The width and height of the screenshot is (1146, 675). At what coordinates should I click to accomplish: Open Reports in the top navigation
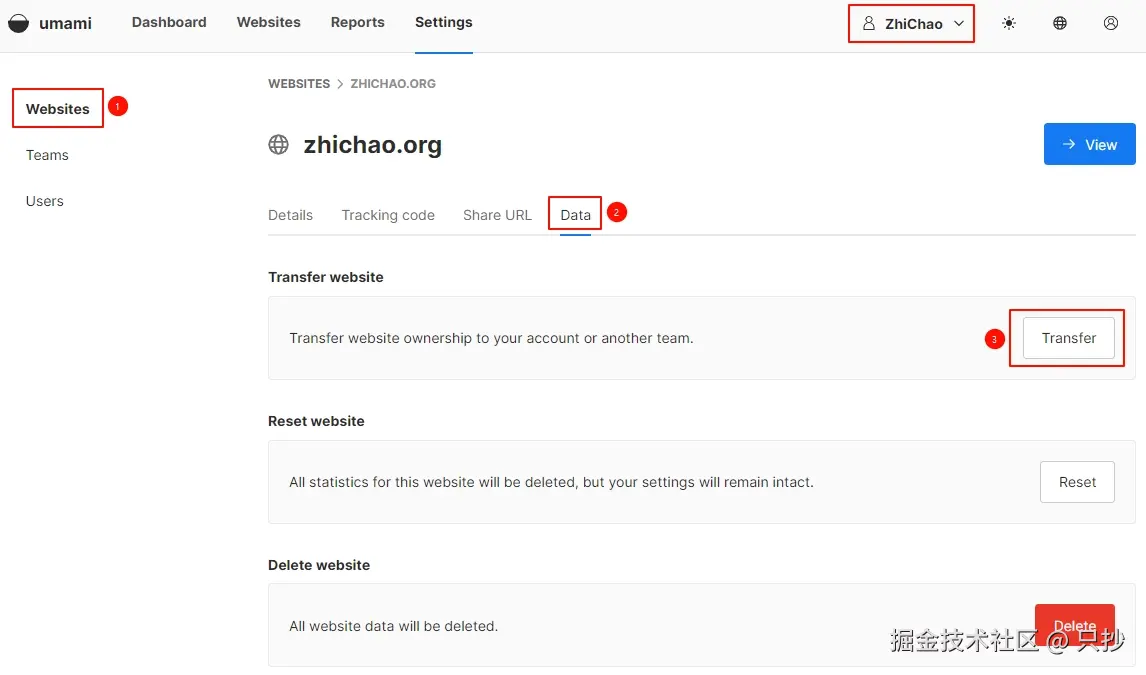click(x=357, y=22)
